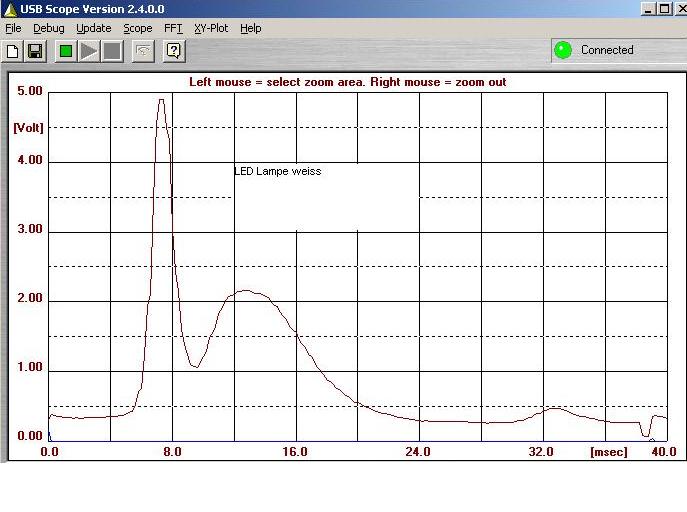Maximize the USB Scope window

[663, 8]
